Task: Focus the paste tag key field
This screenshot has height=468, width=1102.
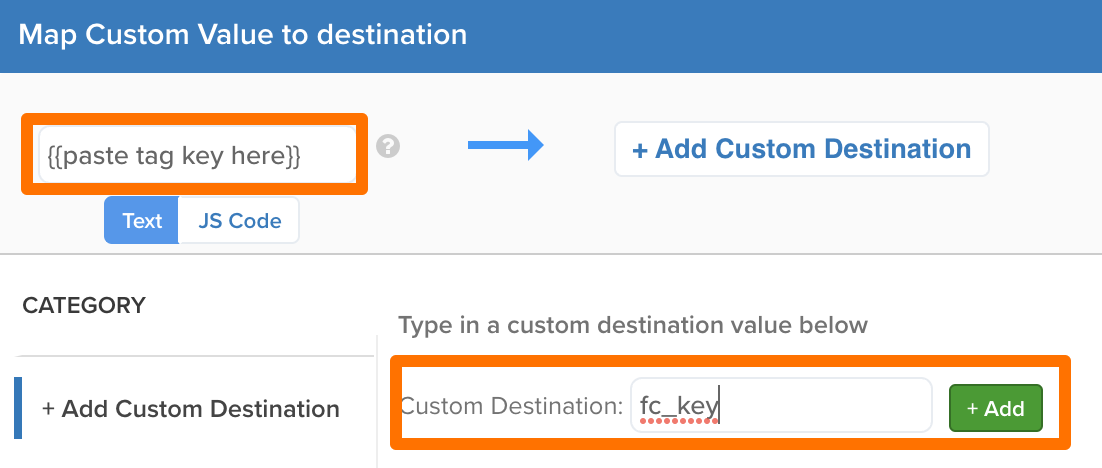Action: pos(197,155)
